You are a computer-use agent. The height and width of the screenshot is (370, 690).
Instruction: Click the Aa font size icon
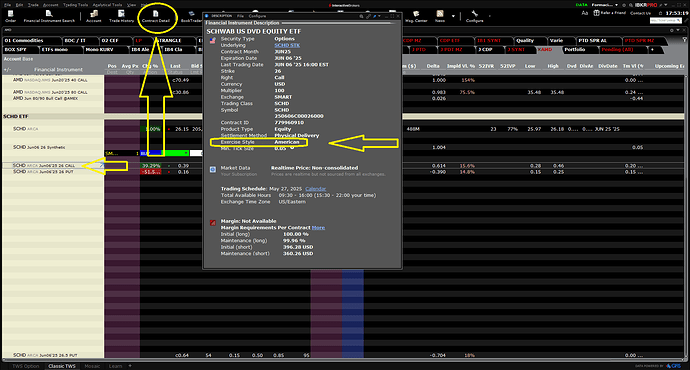tap(585, 13)
